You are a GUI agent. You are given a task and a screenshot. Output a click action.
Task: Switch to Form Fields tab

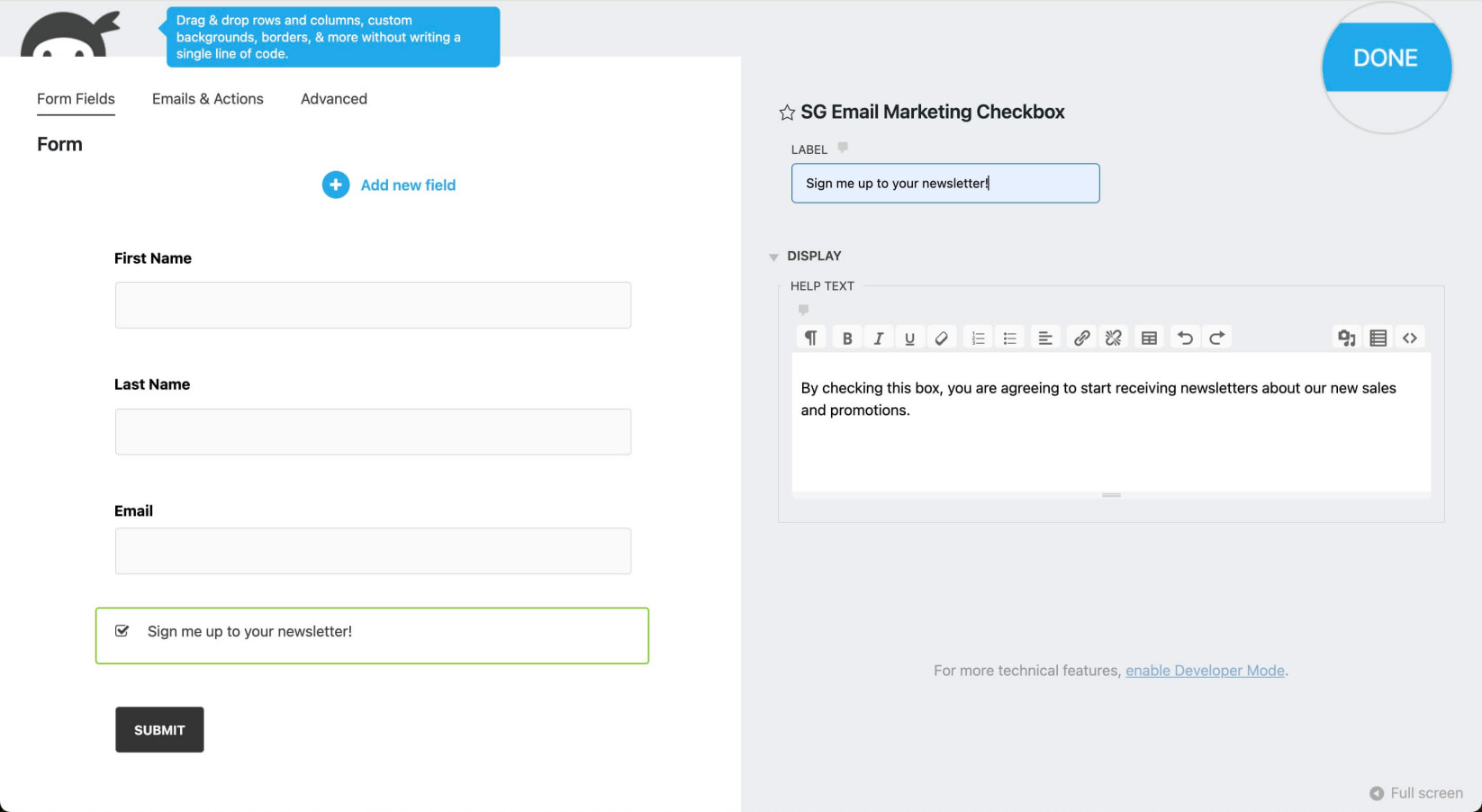(x=76, y=99)
